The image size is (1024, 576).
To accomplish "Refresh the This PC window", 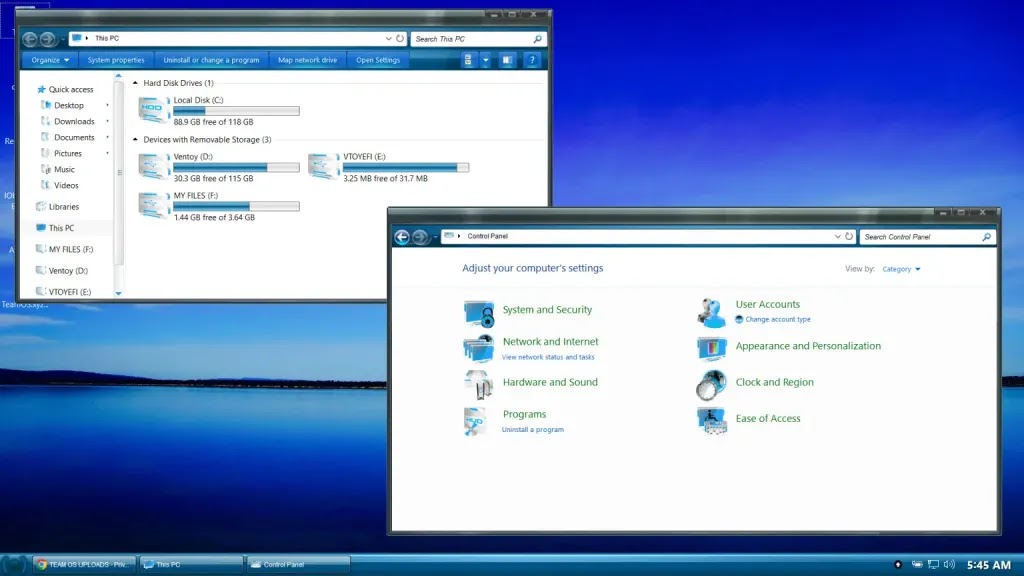I will [x=400, y=39].
